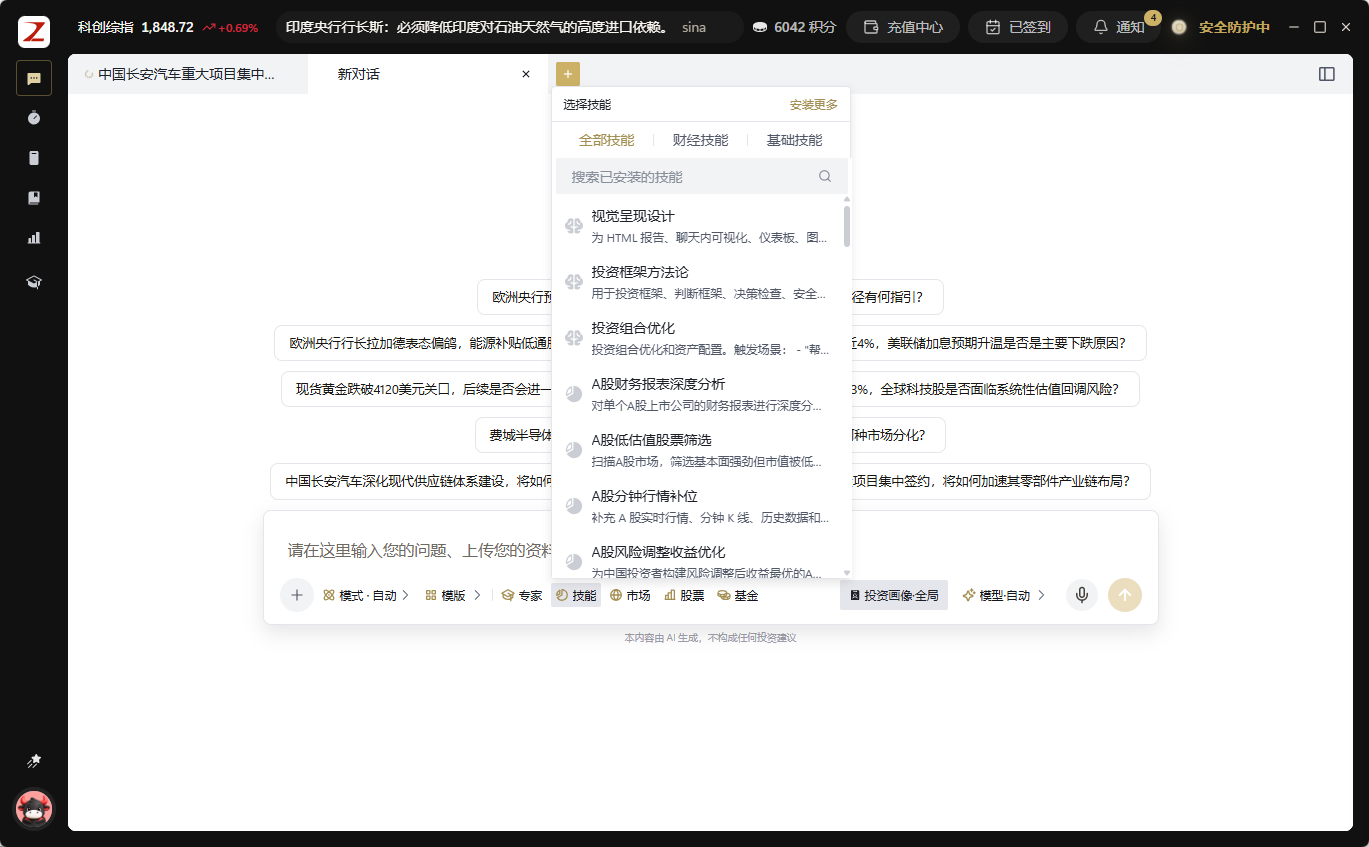Switch to the 基础技能 tab
This screenshot has height=847, width=1369.
point(794,140)
